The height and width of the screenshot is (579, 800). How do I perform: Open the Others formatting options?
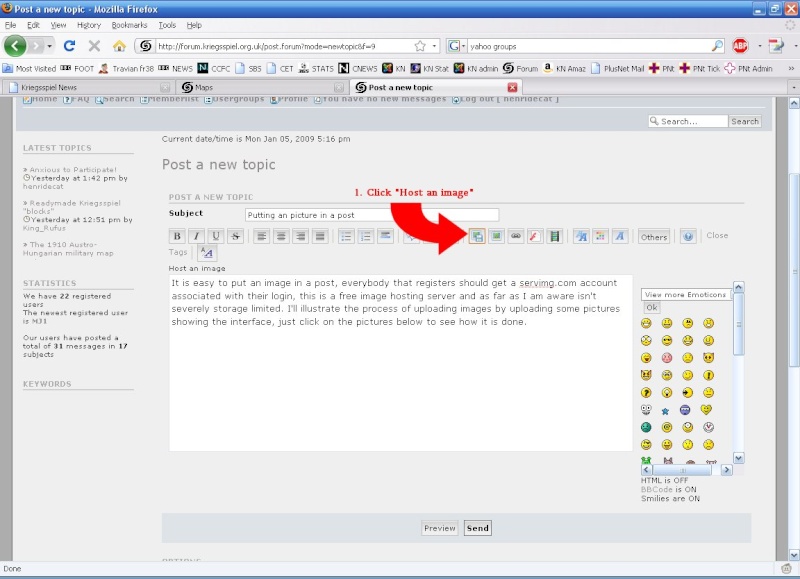tap(654, 237)
